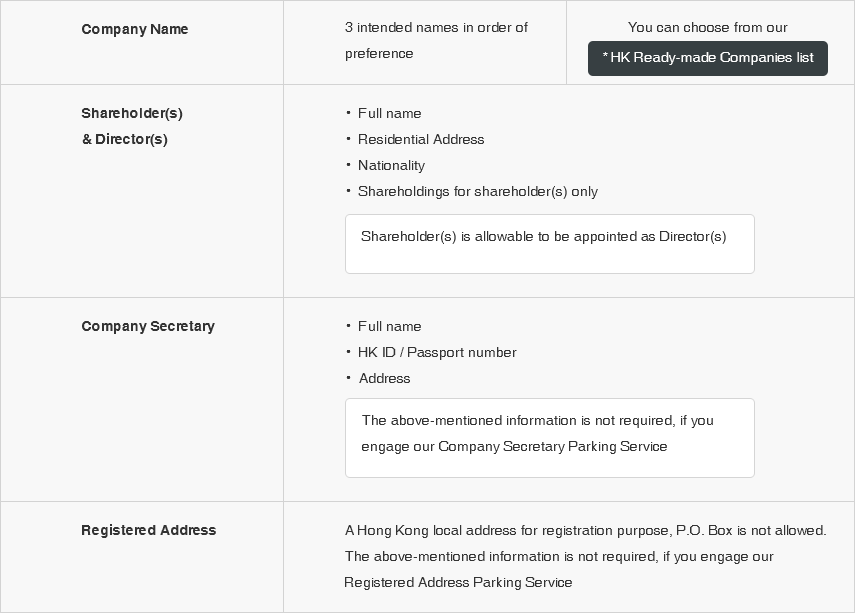
Task: Click 'Shareholdings for shareholder(s) only' item
Action: pos(477,191)
